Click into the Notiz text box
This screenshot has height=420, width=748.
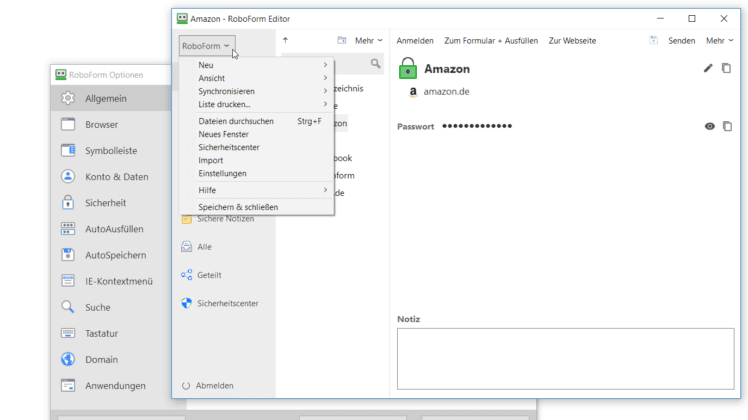pos(565,358)
